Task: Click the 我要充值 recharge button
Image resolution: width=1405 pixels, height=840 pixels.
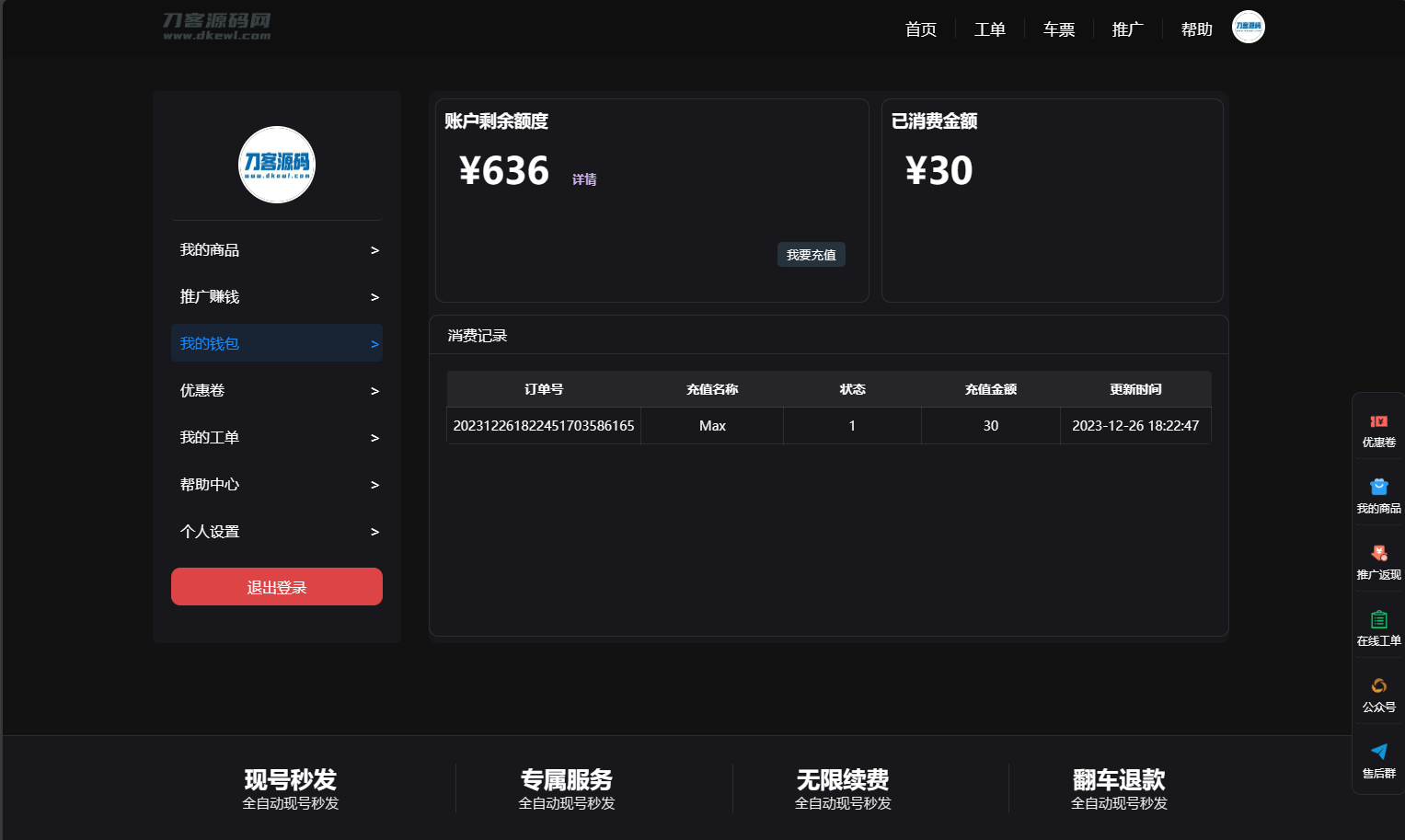Action: pos(811,254)
